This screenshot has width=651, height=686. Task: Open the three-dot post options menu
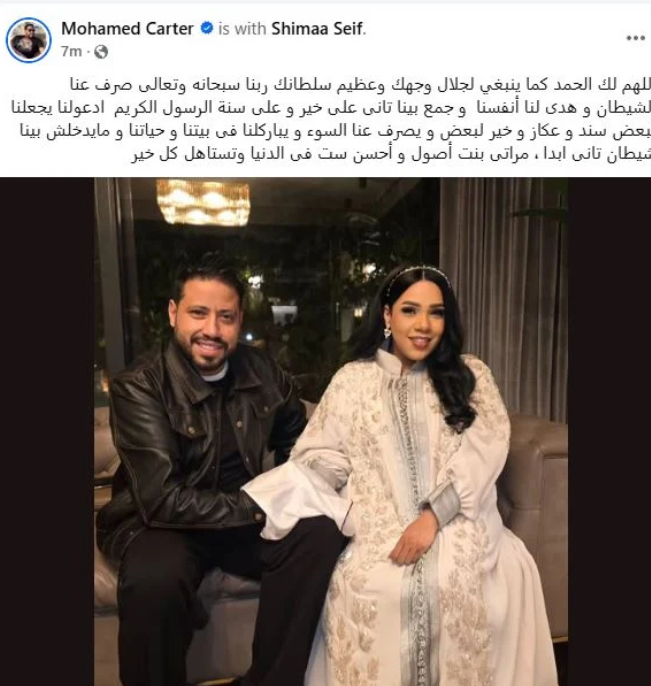tap(635, 38)
